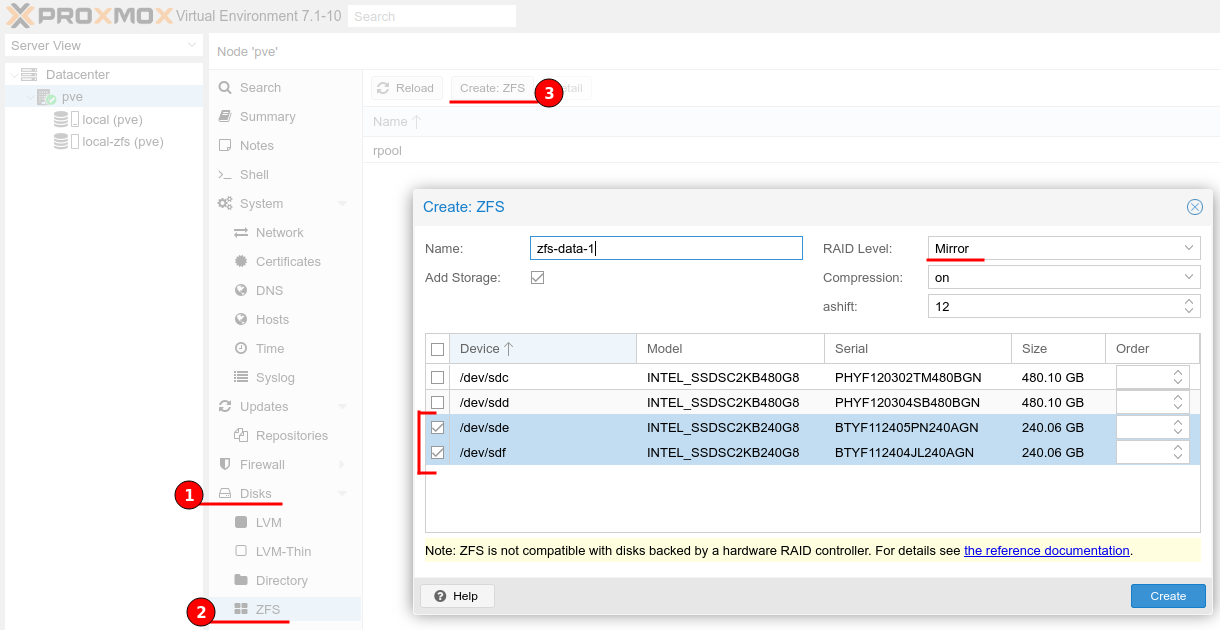Open the local-zfs (pve) storage icon
Screen dimensions: 1220x630
[x=66, y=142]
